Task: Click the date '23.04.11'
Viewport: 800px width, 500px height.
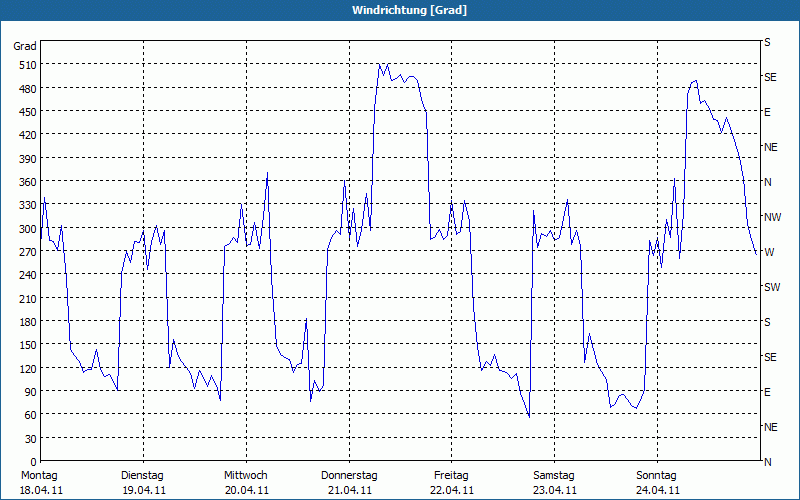Action: (555, 491)
